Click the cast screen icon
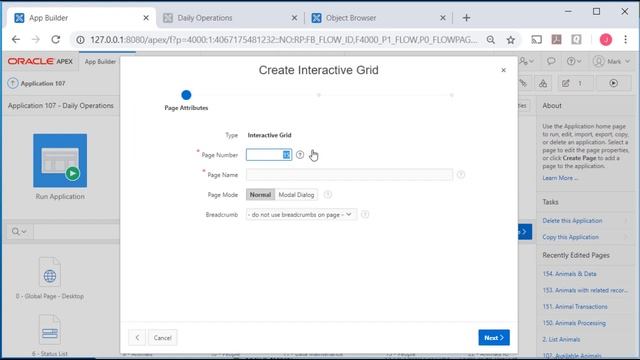Screen dimensions: 640x360 536,40
